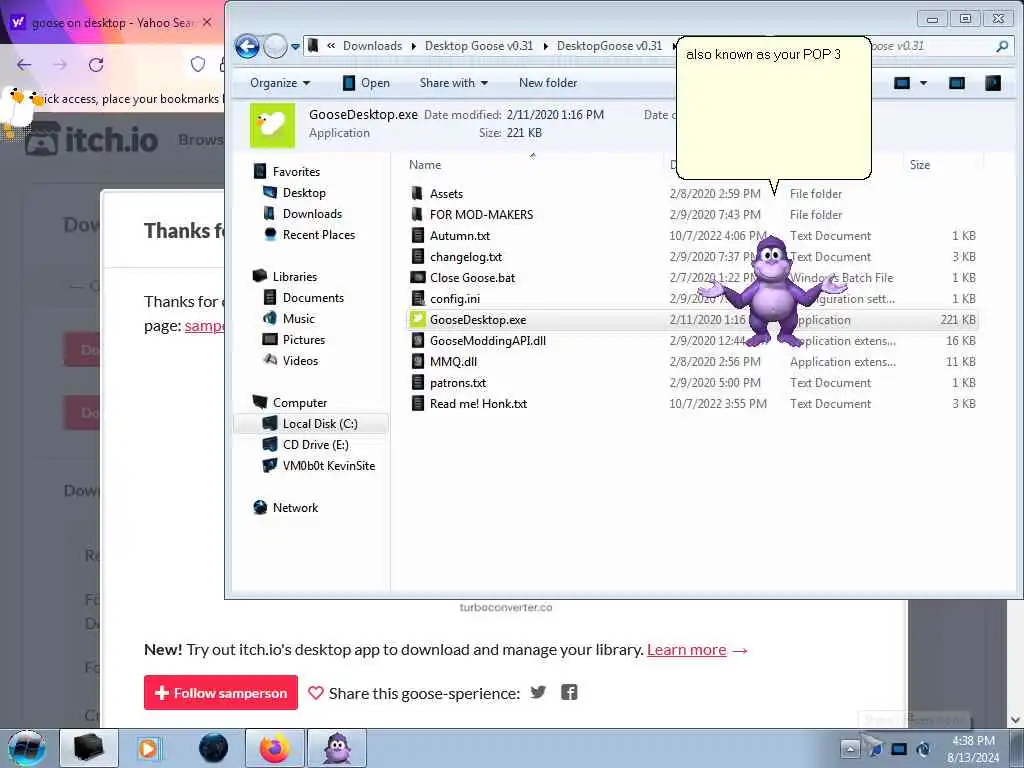This screenshot has height=768, width=1024.
Task: Click Firefox browser back arrow
Action: click(x=24, y=65)
